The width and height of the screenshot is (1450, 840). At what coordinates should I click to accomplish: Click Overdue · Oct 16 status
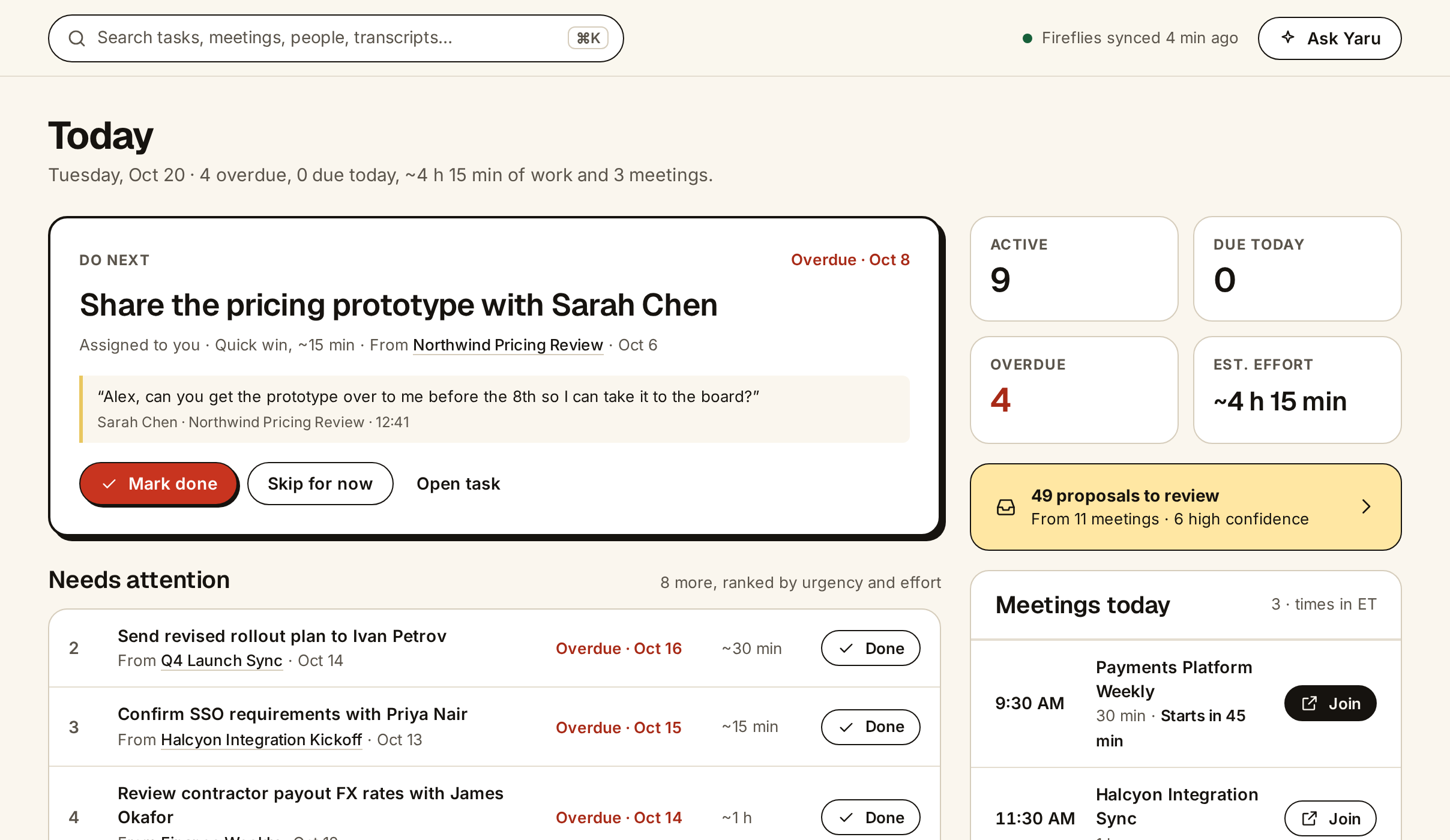coord(619,649)
